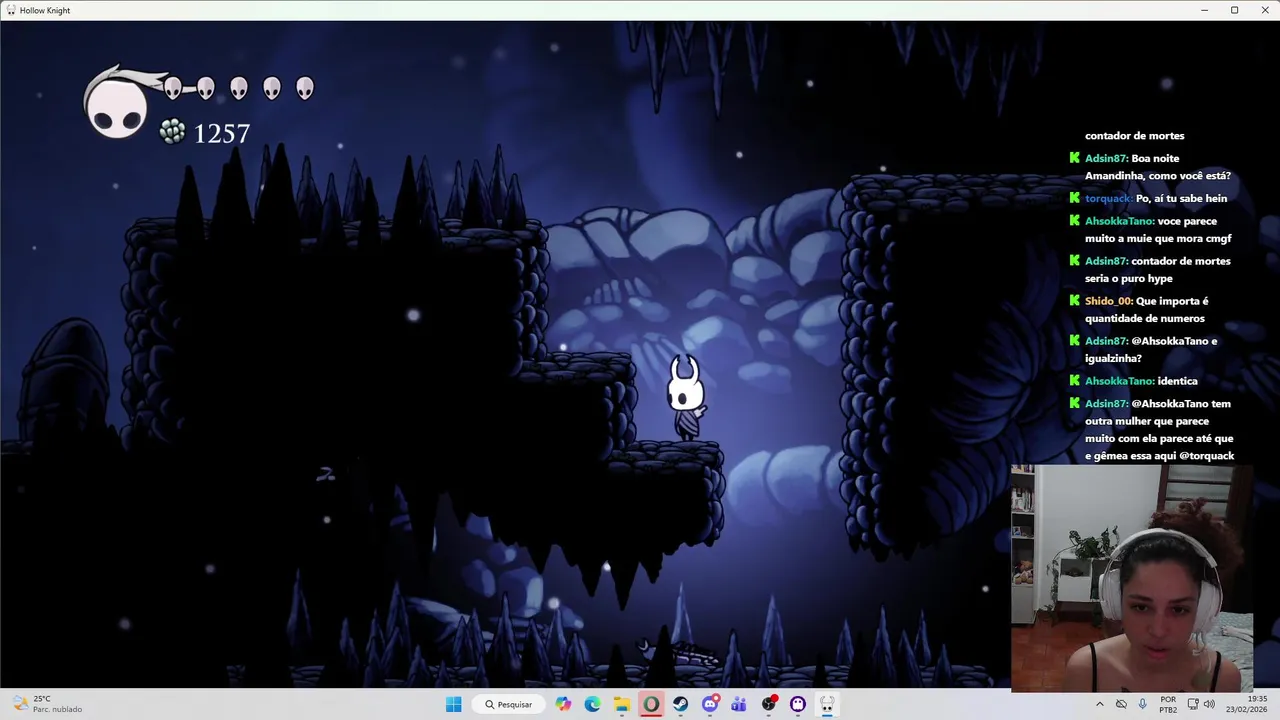The width and height of the screenshot is (1280, 720).
Task: Click the Geo currency icon
Action: click(x=172, y=131)
